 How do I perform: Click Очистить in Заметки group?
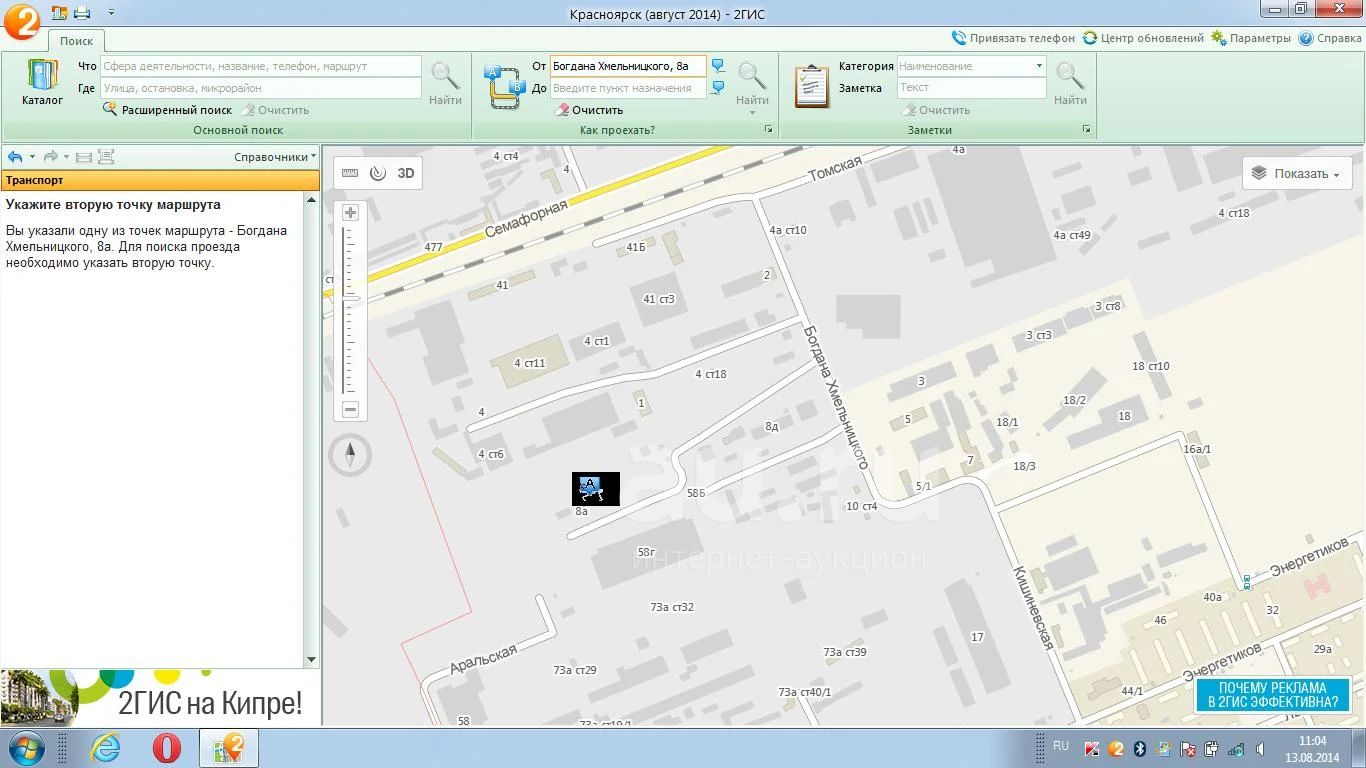[936, 110]
